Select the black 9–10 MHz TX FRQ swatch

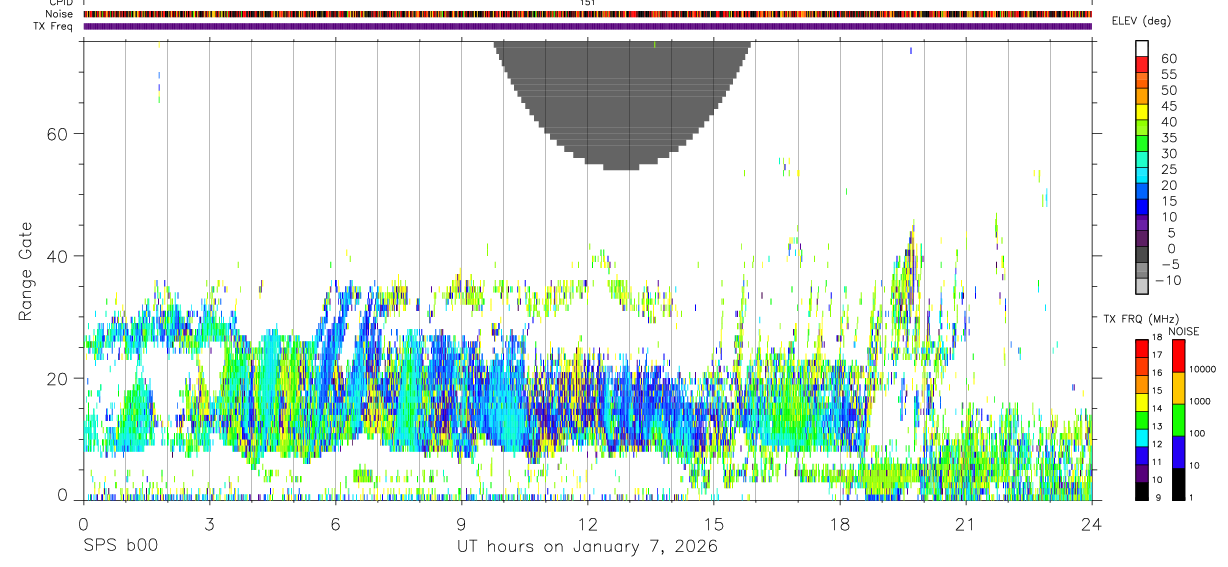coord(1141,490)
